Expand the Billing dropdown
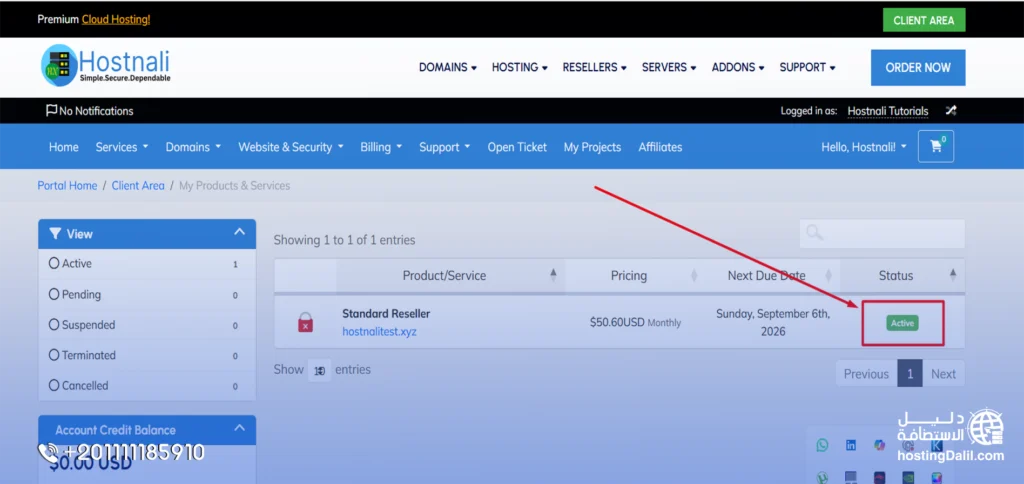This screenshot has width=1024, height=484. tap(381, 147)
